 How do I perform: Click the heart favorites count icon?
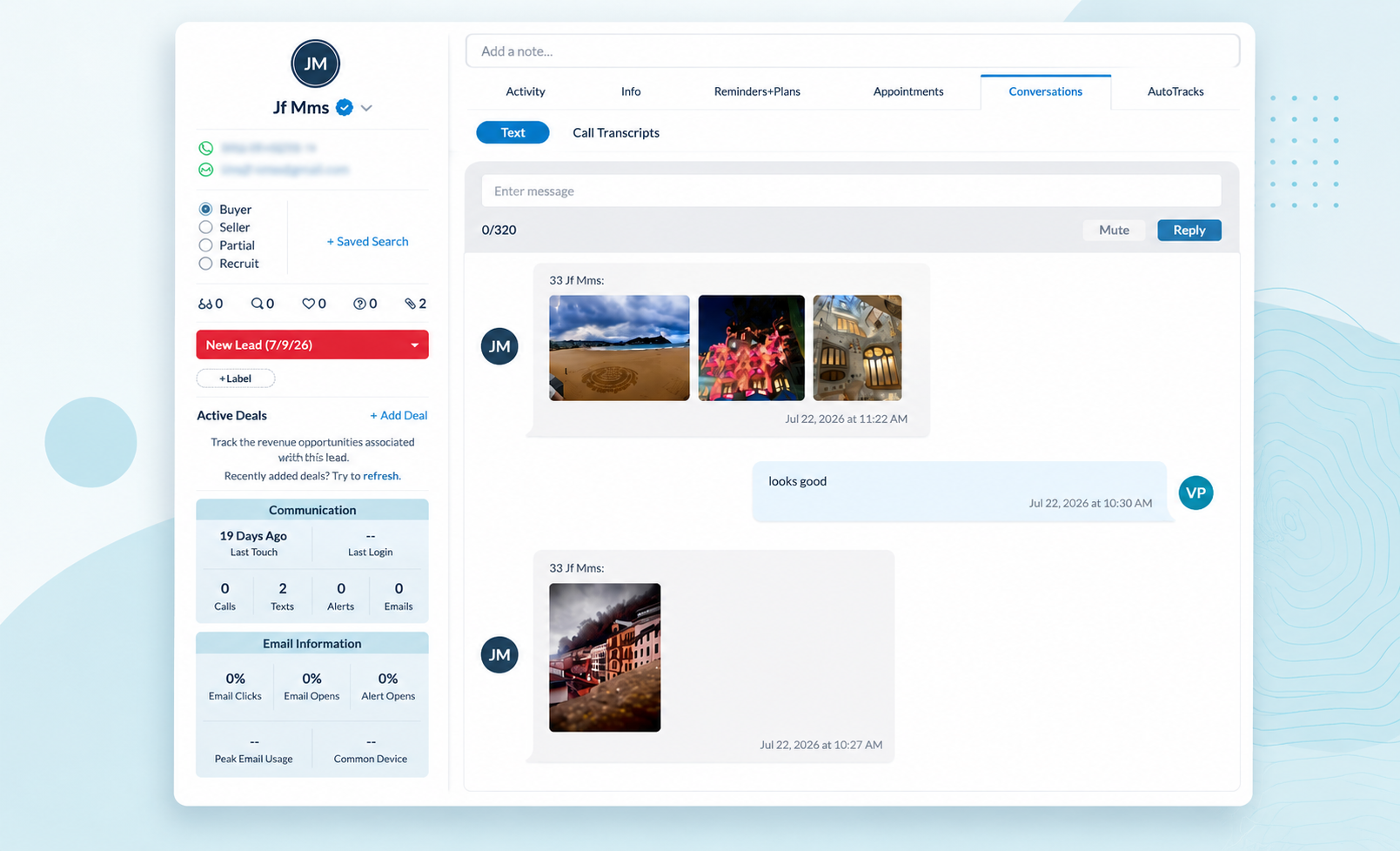[x=308, y=304]
